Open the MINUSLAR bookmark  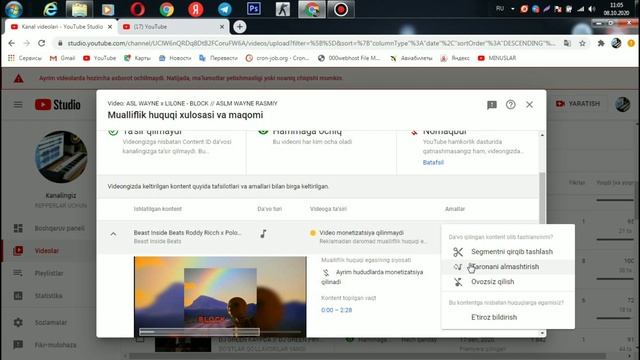click(x=497, y=58)
